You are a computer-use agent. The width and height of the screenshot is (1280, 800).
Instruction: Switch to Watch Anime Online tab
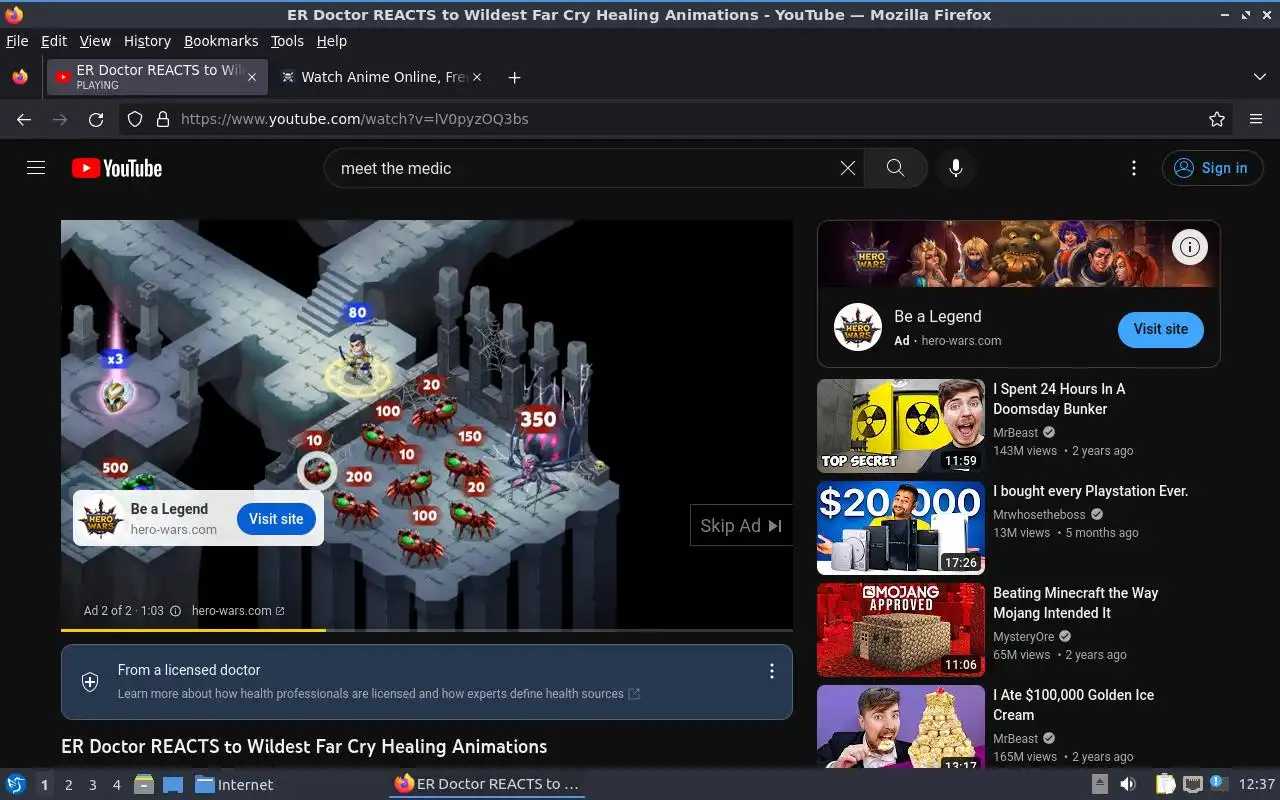380,77
